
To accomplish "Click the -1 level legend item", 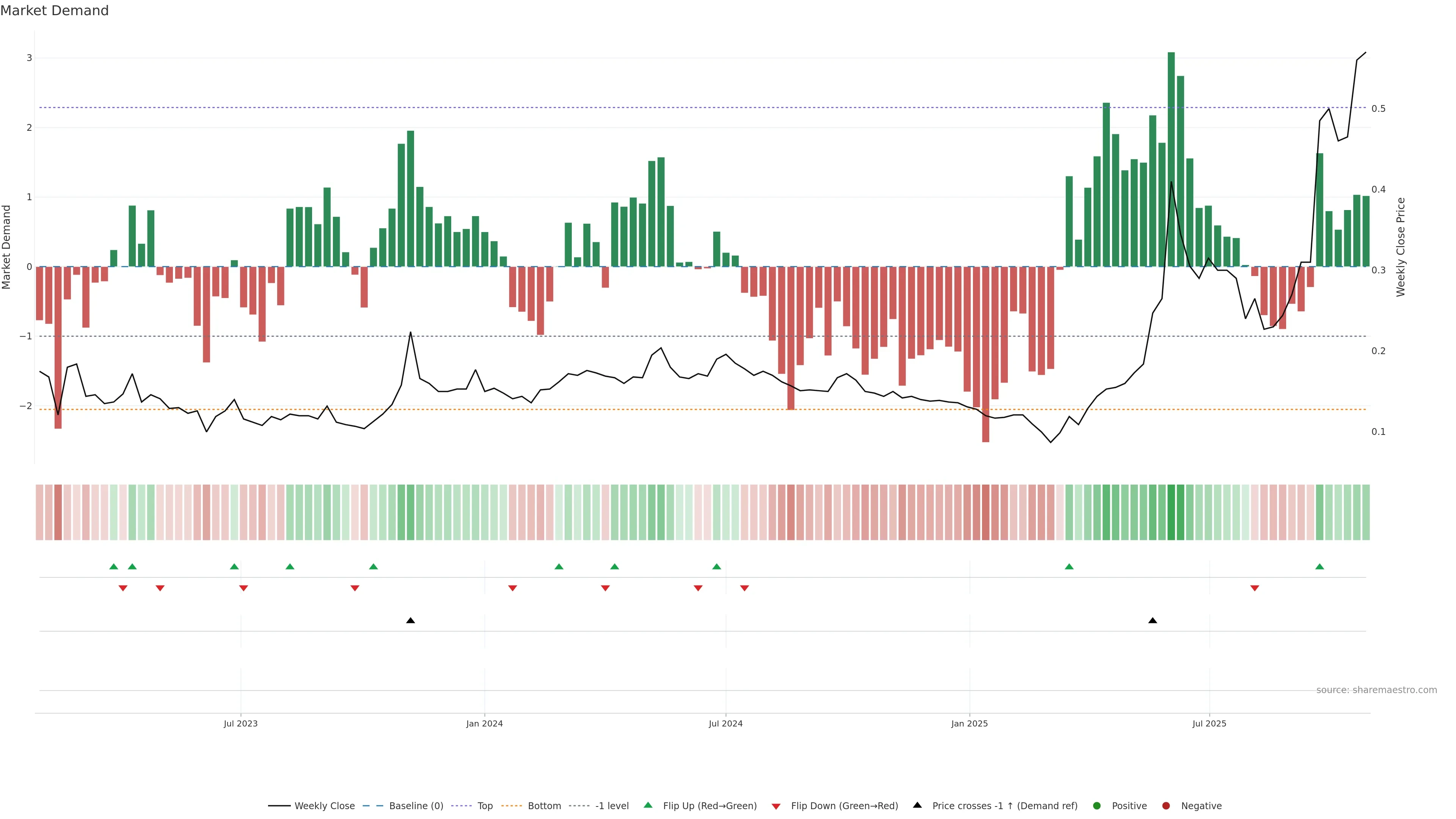I will (612, 805).
